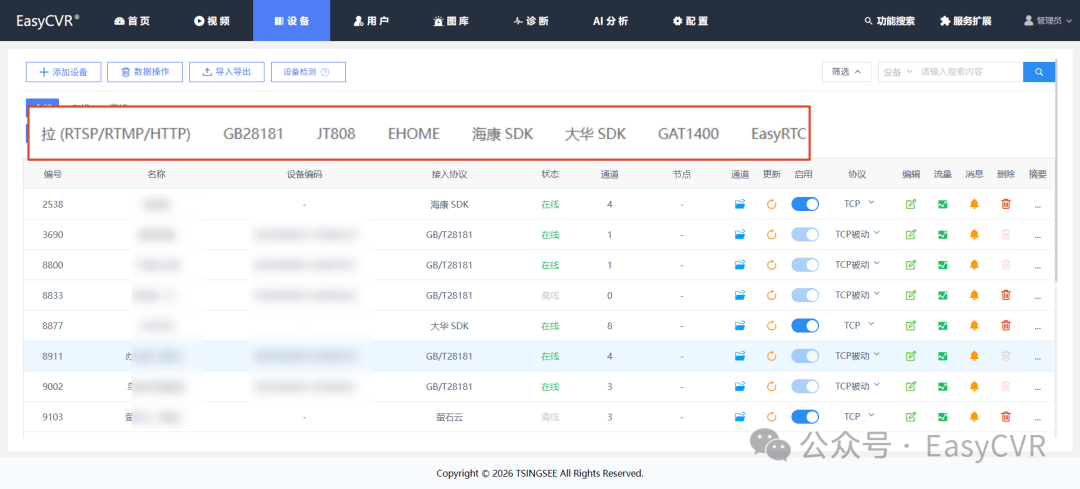The height and width of the screenshot is (489, 1080).
Task: Go to the 首页 home menu
Action: [x=132, y=21]
